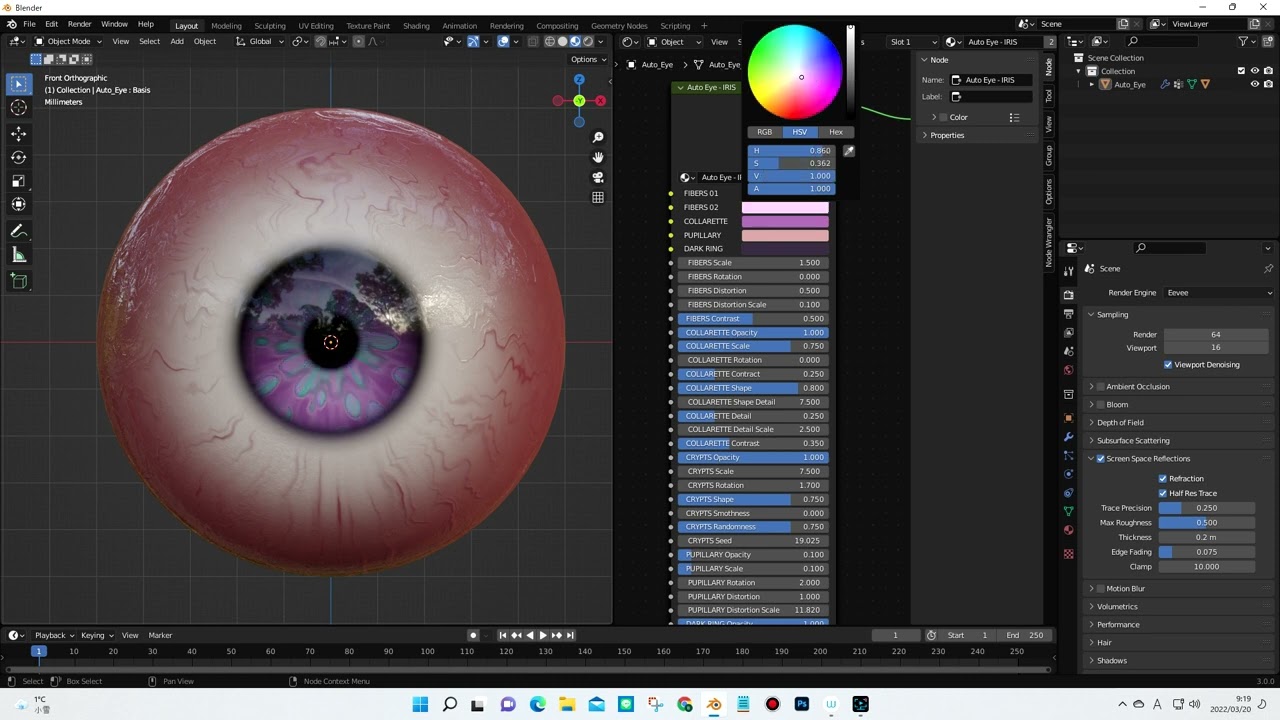Click the FIBERS 02 color swatch

(x=785, y=207)
